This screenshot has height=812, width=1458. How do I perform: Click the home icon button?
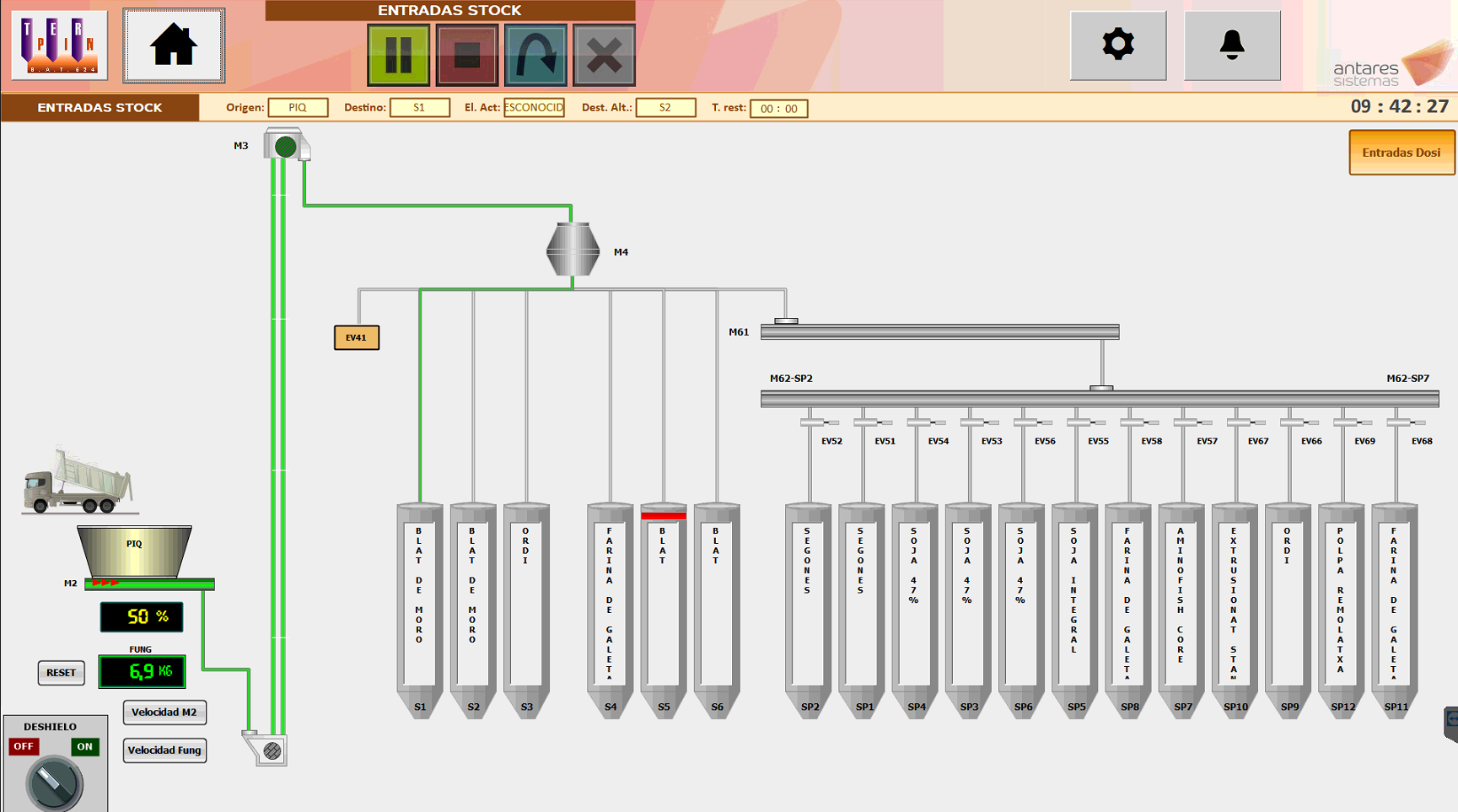pos(174,46)
